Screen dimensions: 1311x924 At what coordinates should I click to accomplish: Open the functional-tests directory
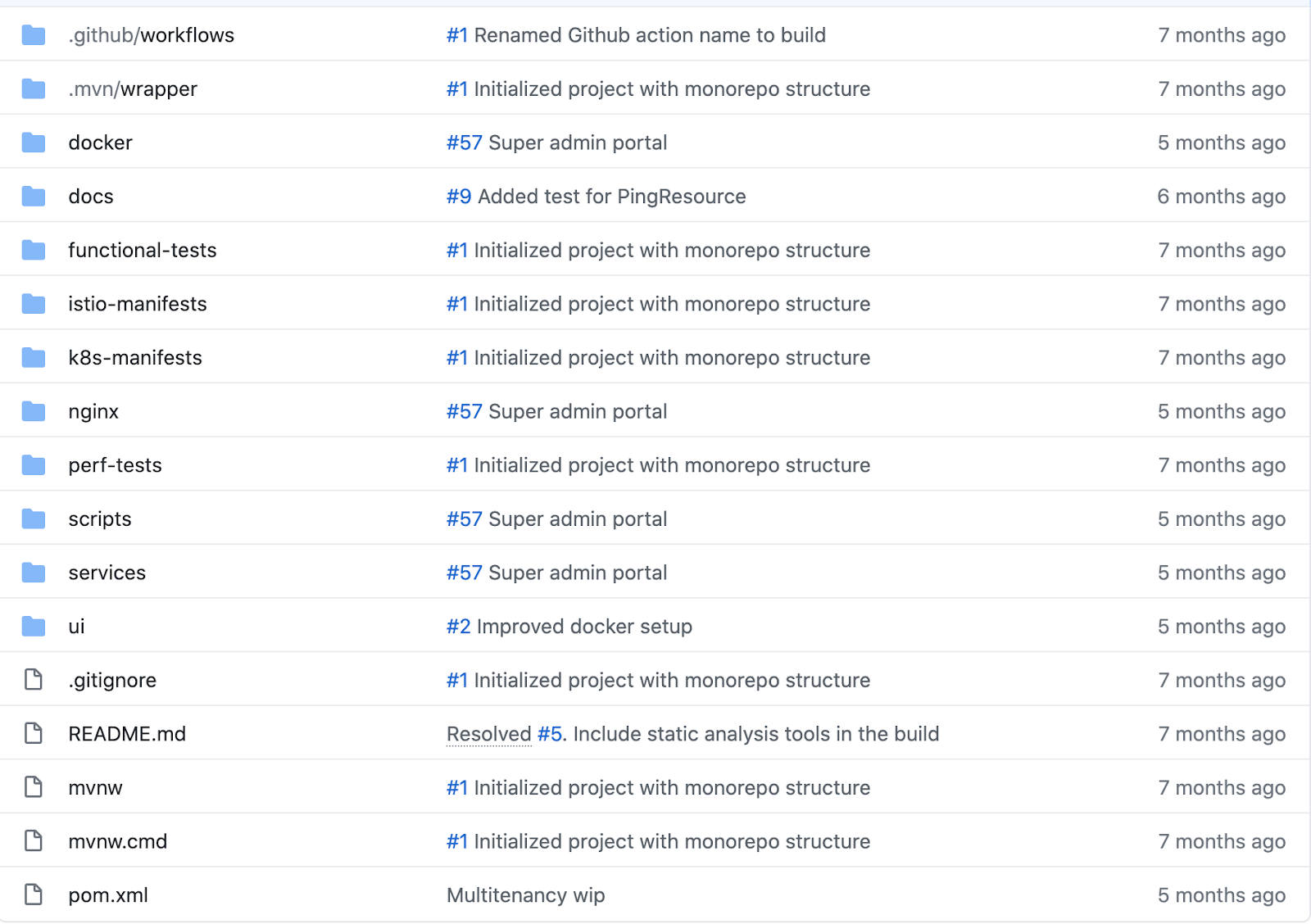click(143, 250)
